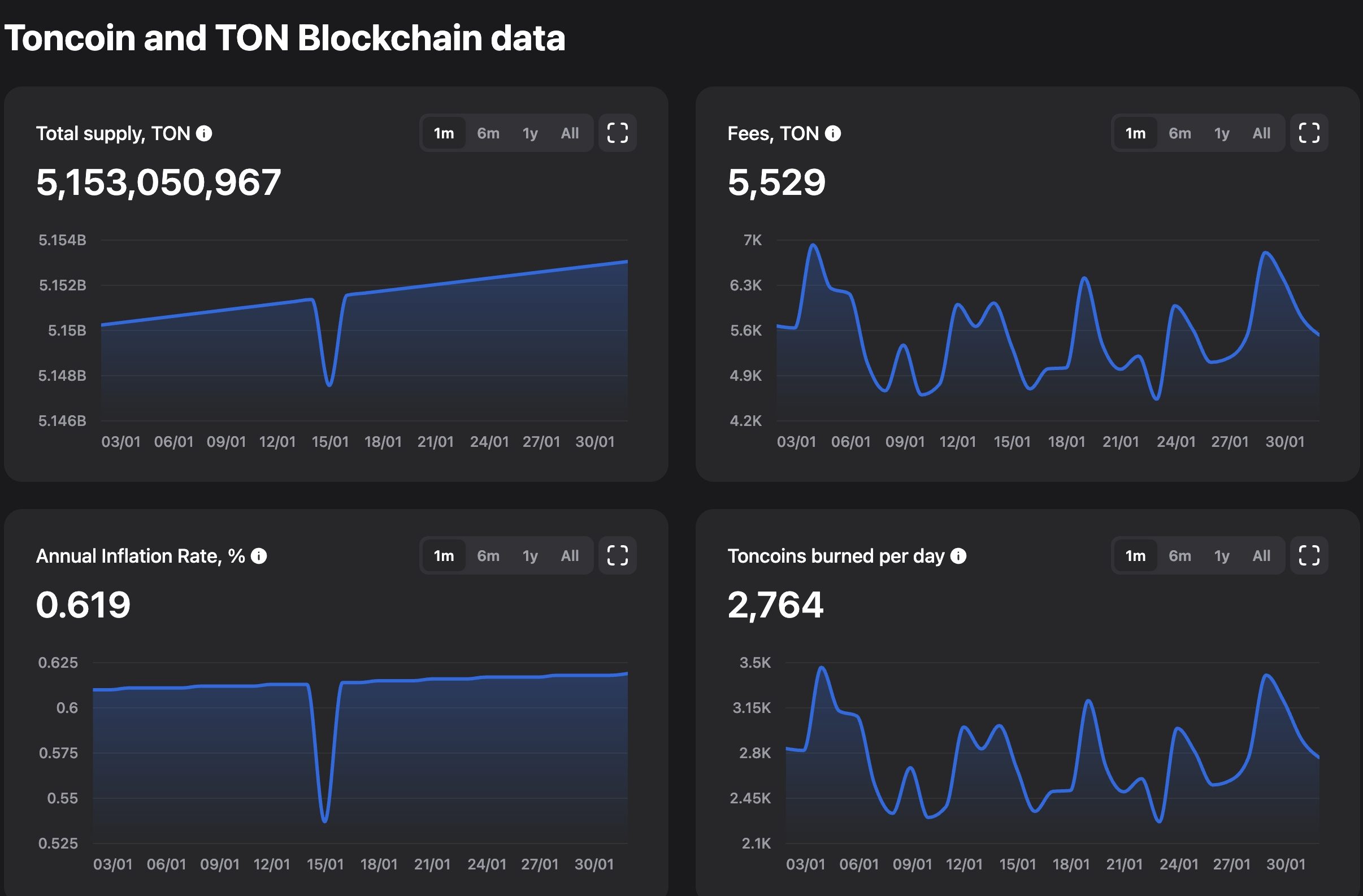Select 1m range on Toncoins burned chart
This screenshot has width=1363, height=896.
pyautogui.click(x=1136, y=555)
